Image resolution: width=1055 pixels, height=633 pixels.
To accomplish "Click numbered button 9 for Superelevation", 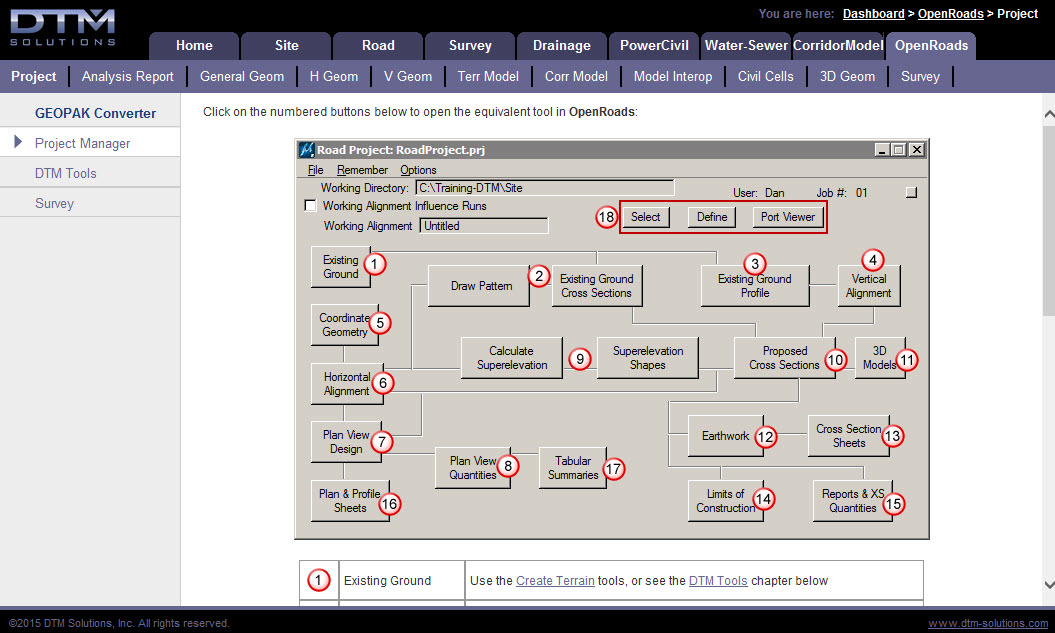I will 580,358.
